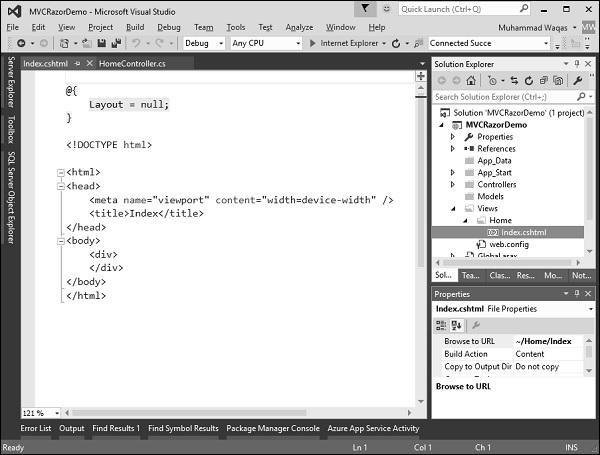Expand the Properties node in Solution Explorer
This screenshot has width=600, height=455.
click(x=453, y=137)
